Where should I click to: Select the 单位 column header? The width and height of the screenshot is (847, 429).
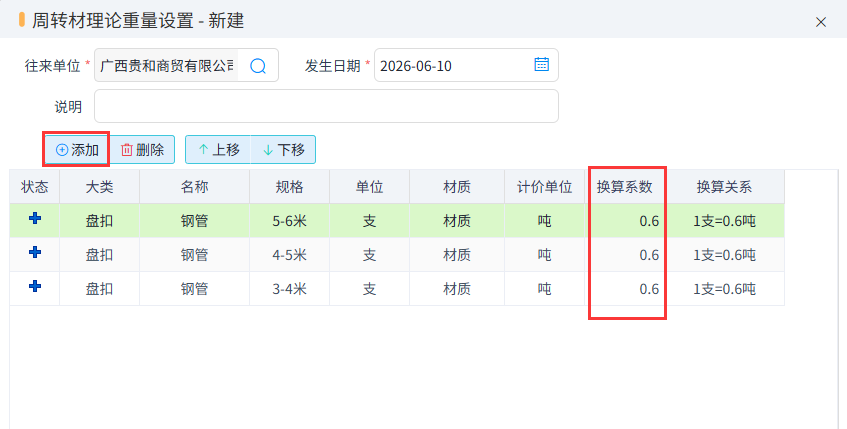(x=369, y=187)
